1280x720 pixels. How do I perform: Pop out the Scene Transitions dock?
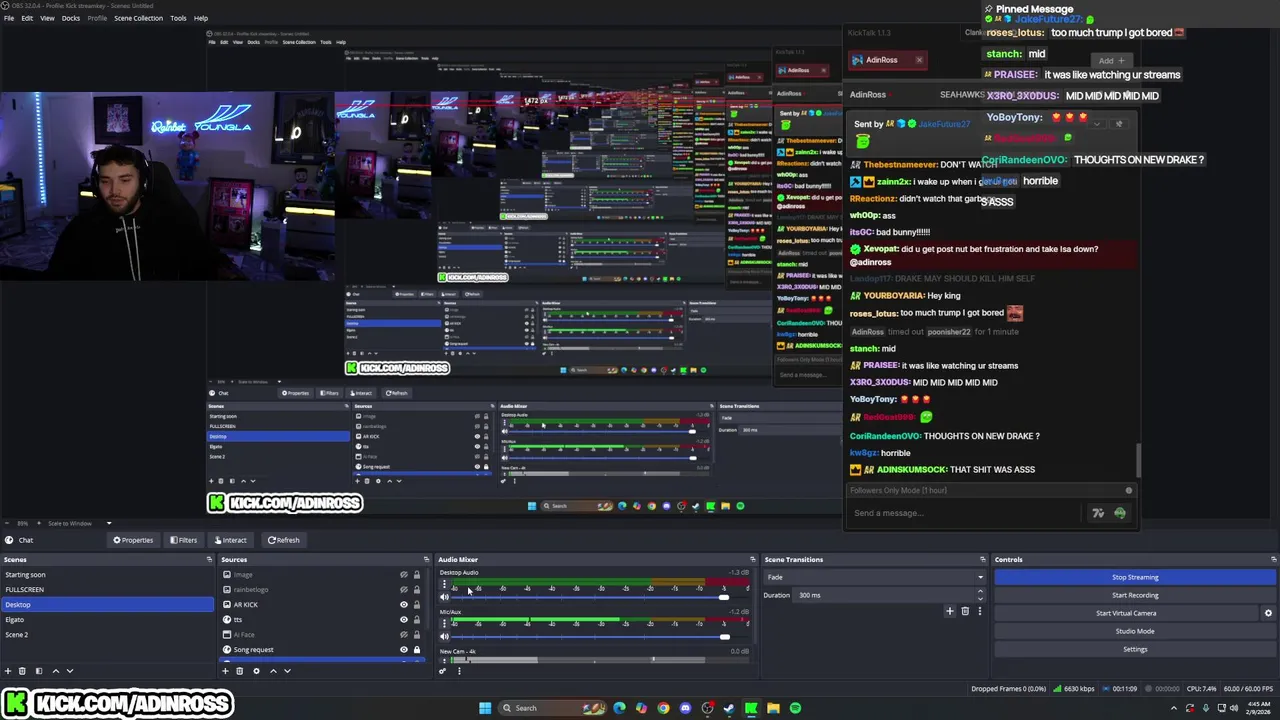983,559
